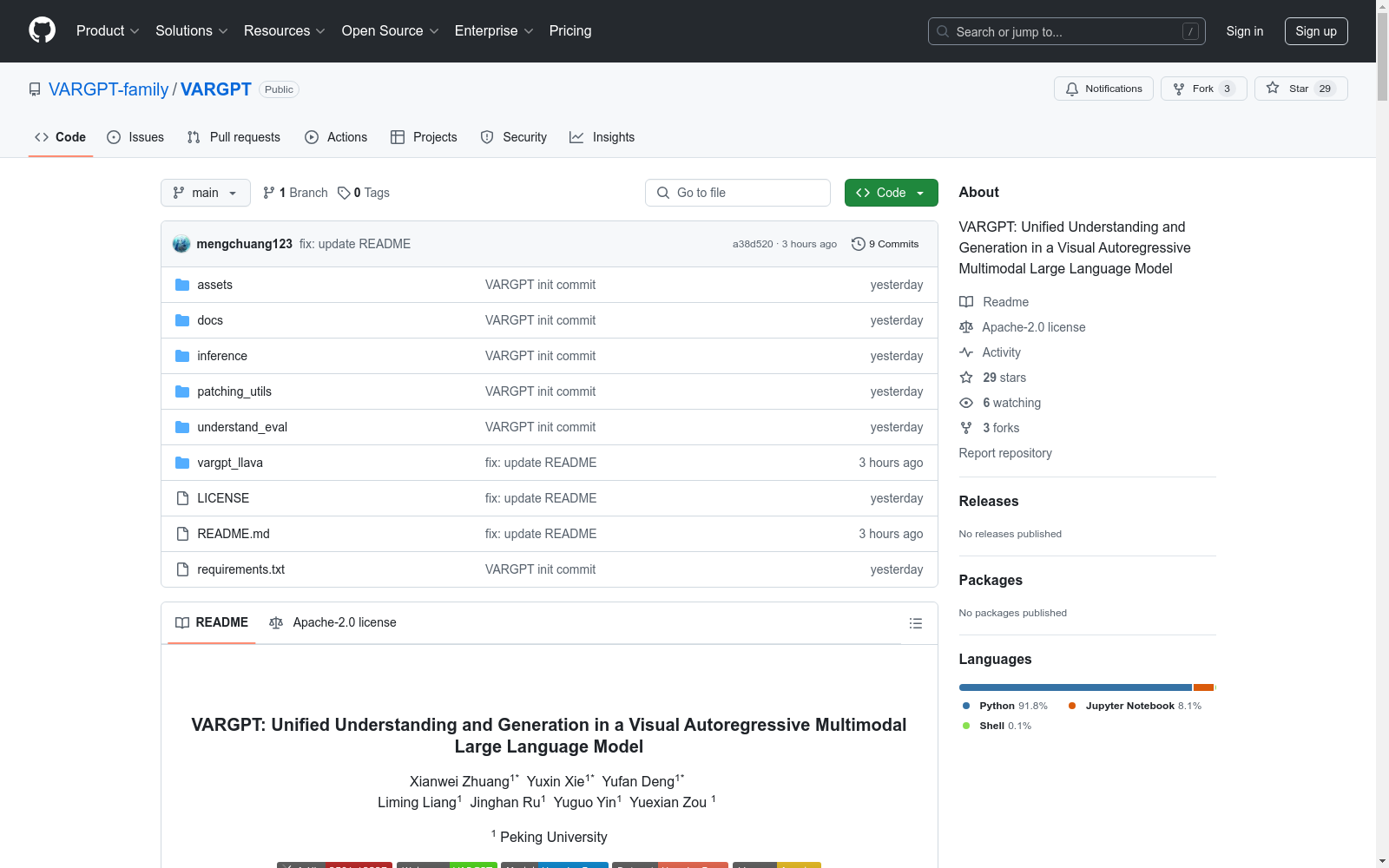Focus the Go to file input
Viewport: 1389px width, 868px height.
point(738,193)
